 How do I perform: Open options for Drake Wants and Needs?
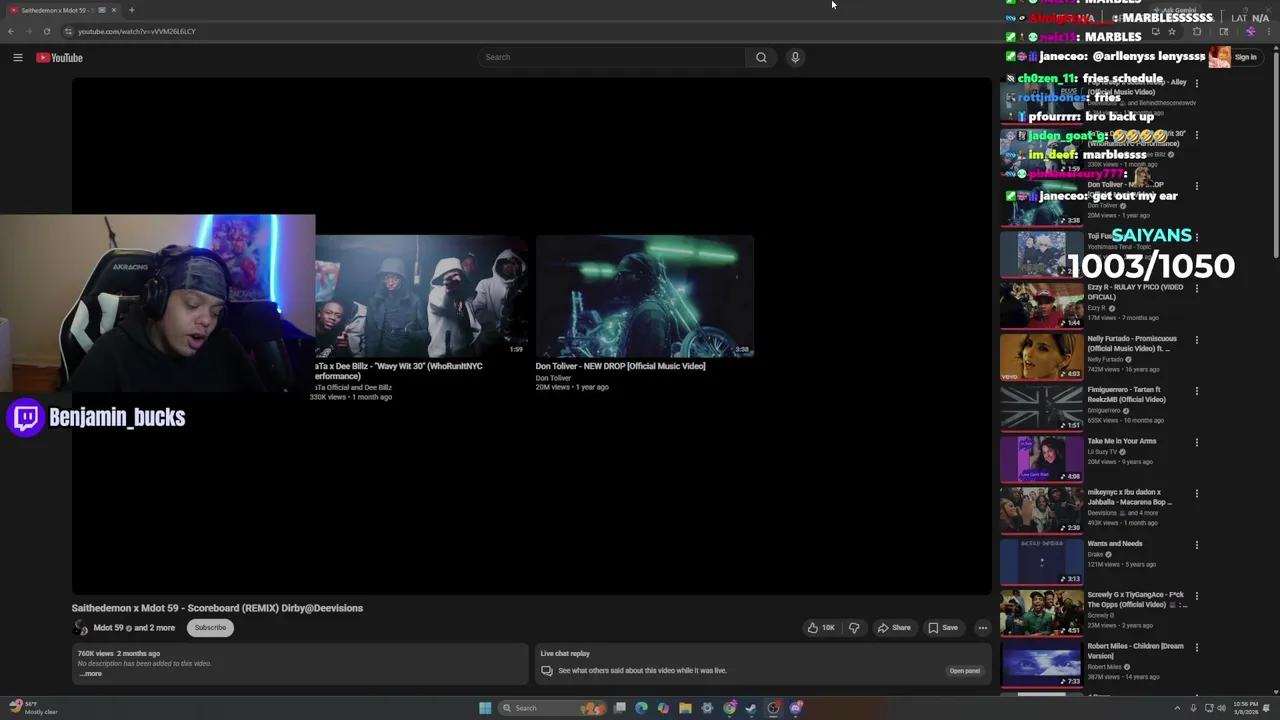[1196, 544]
